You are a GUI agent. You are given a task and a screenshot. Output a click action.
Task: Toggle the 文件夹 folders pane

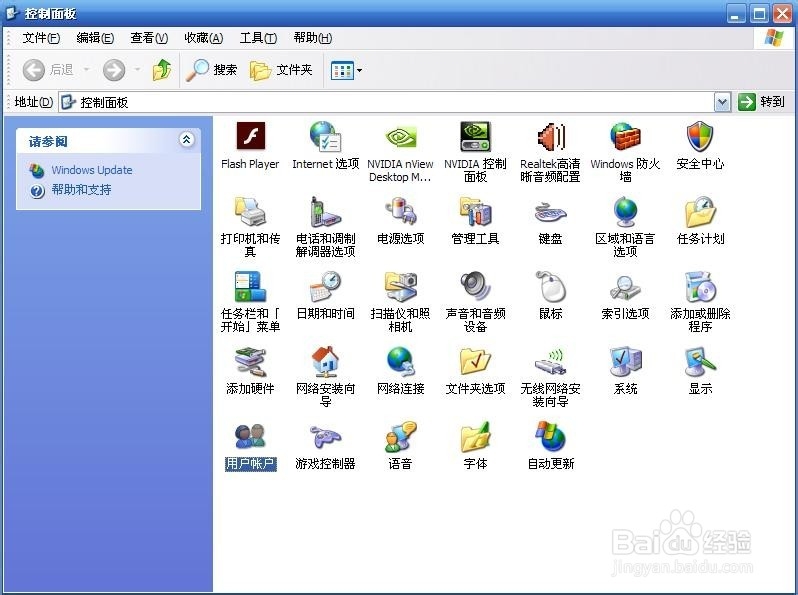click(x=281, y=70)
